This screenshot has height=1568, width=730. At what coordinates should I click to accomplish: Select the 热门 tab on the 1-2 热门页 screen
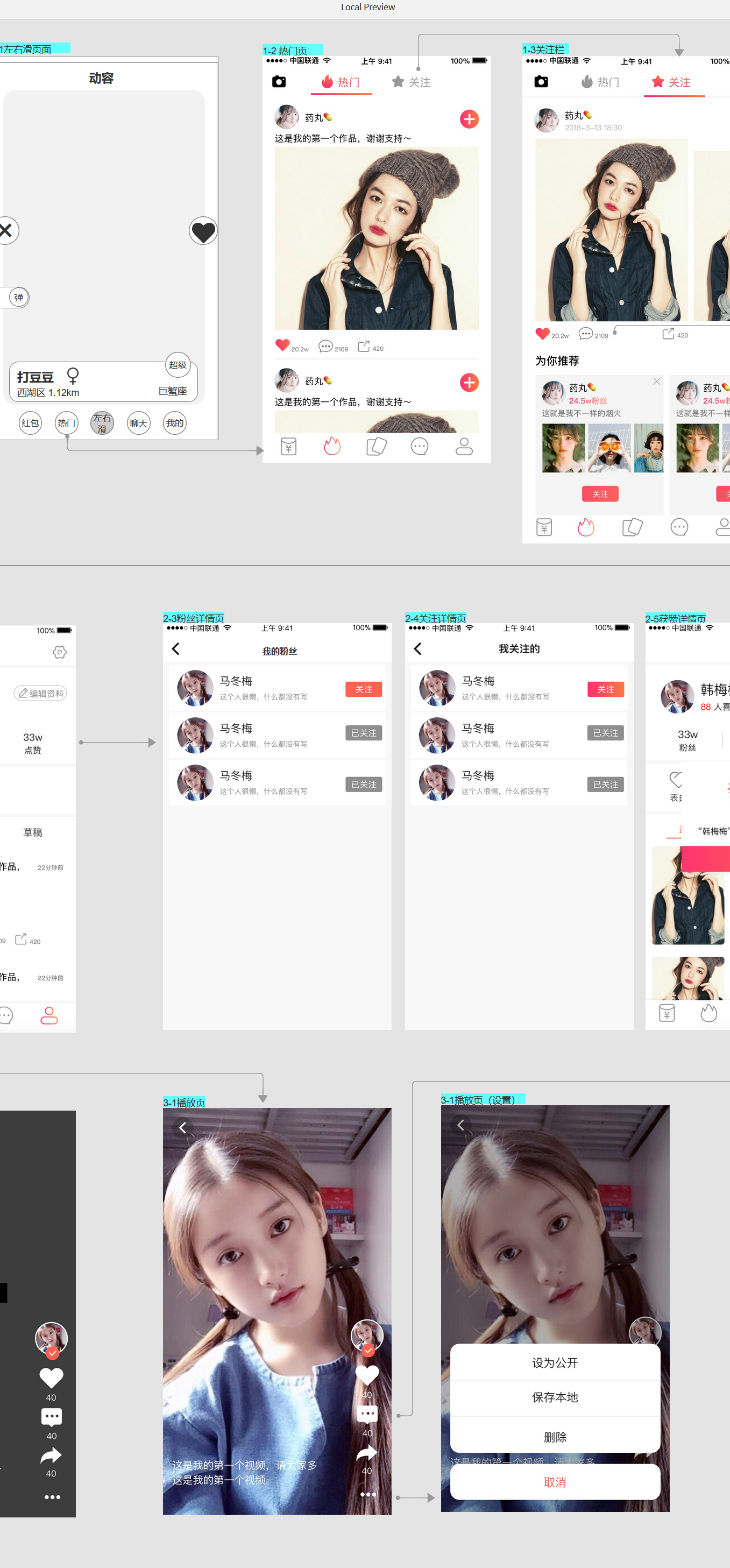341,82
